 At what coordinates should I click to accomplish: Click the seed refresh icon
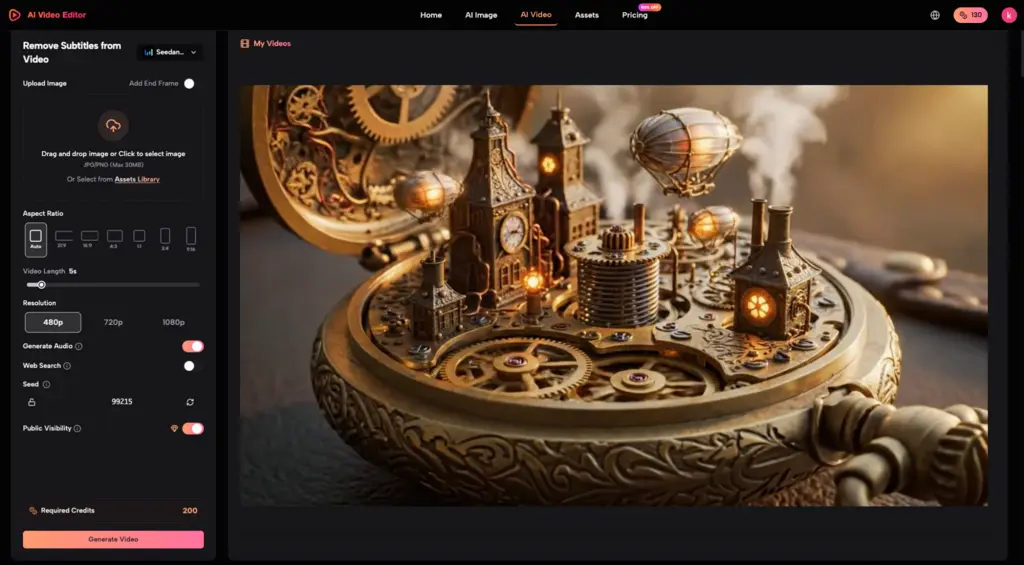(x=190, y=402)
